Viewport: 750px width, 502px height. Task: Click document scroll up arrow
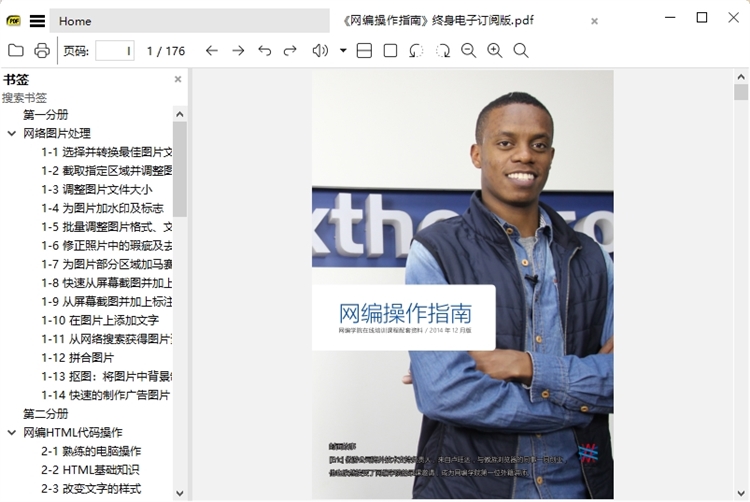tap(741, 76)
